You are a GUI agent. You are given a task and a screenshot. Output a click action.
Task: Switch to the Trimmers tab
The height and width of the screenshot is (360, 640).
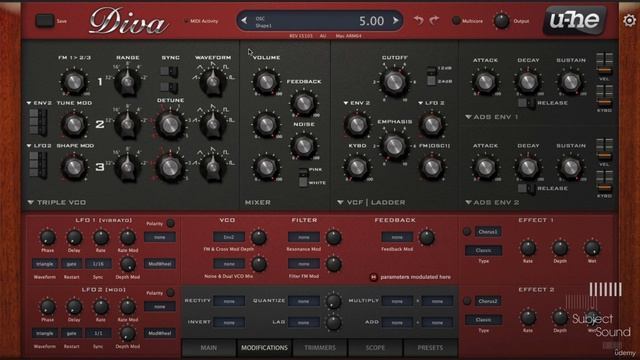[x=320, y=348]
